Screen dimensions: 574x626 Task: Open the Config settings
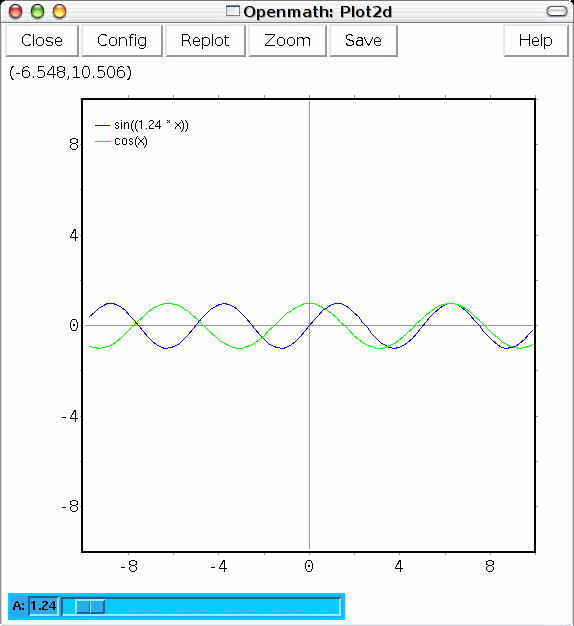pyautogui.click(x=122, y=40)
